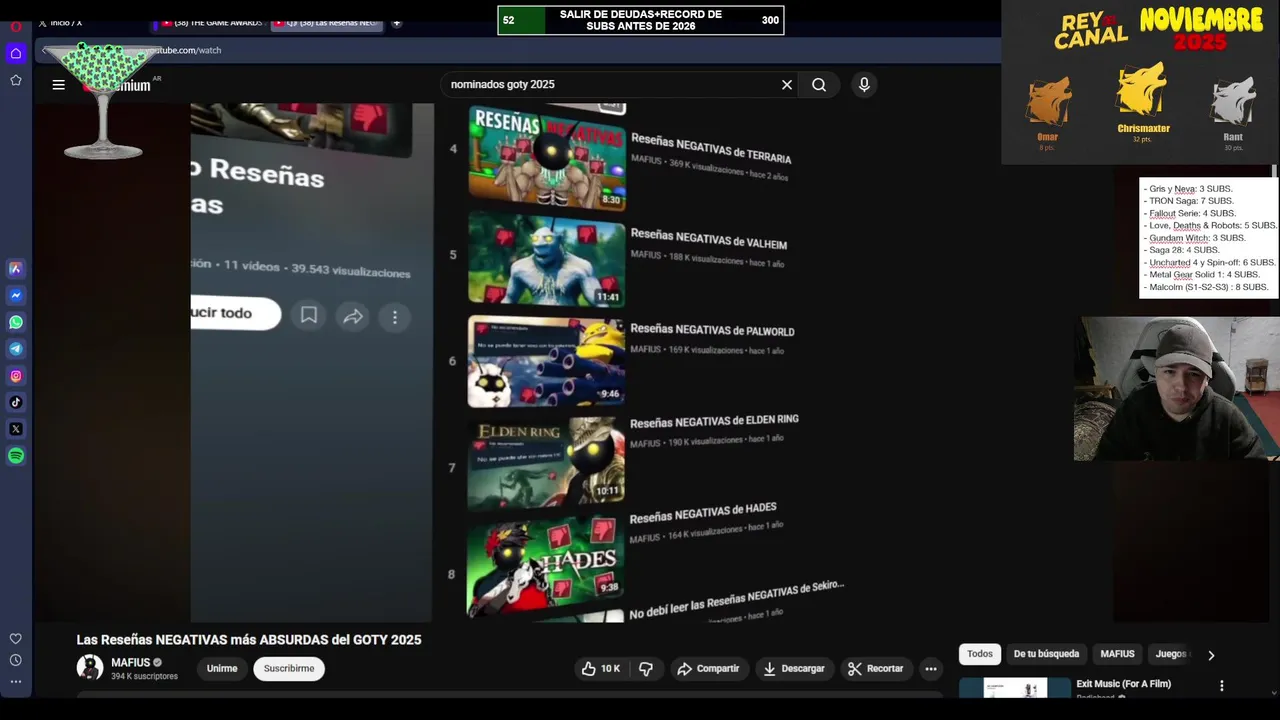Image resolution: width=1280 pixels, height=720 pixels.
Task: Open the MAFIUS channel name link
Action: [131, 663]
